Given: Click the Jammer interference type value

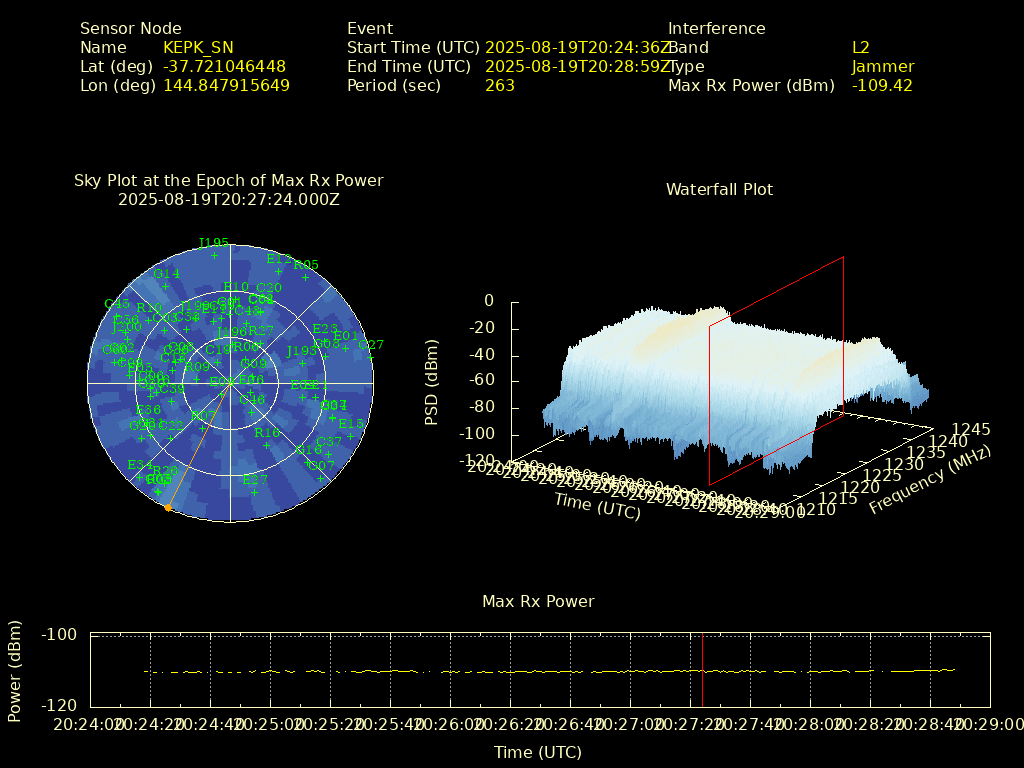Looking at the screenshot, I should [882, 66].
